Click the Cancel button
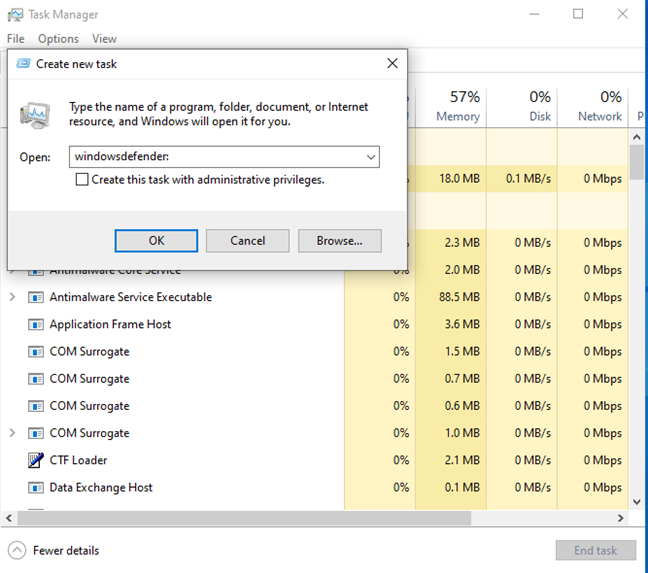Screen dimensions: 648x573 [x=248, y=241]
